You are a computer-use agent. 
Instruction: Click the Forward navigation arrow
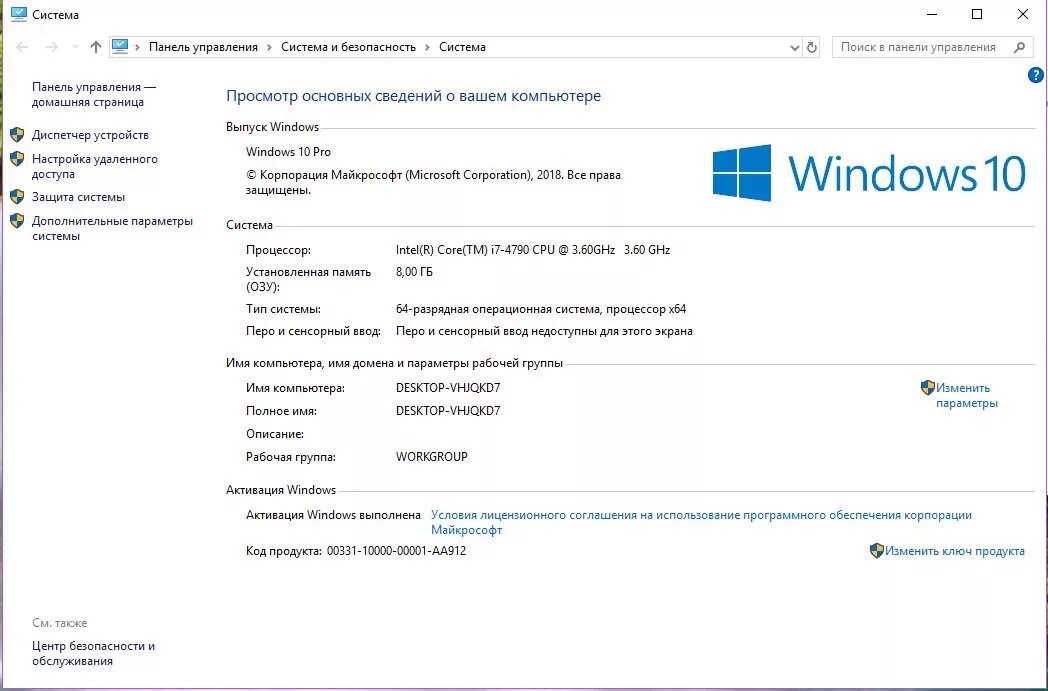(x=51, y=47)
